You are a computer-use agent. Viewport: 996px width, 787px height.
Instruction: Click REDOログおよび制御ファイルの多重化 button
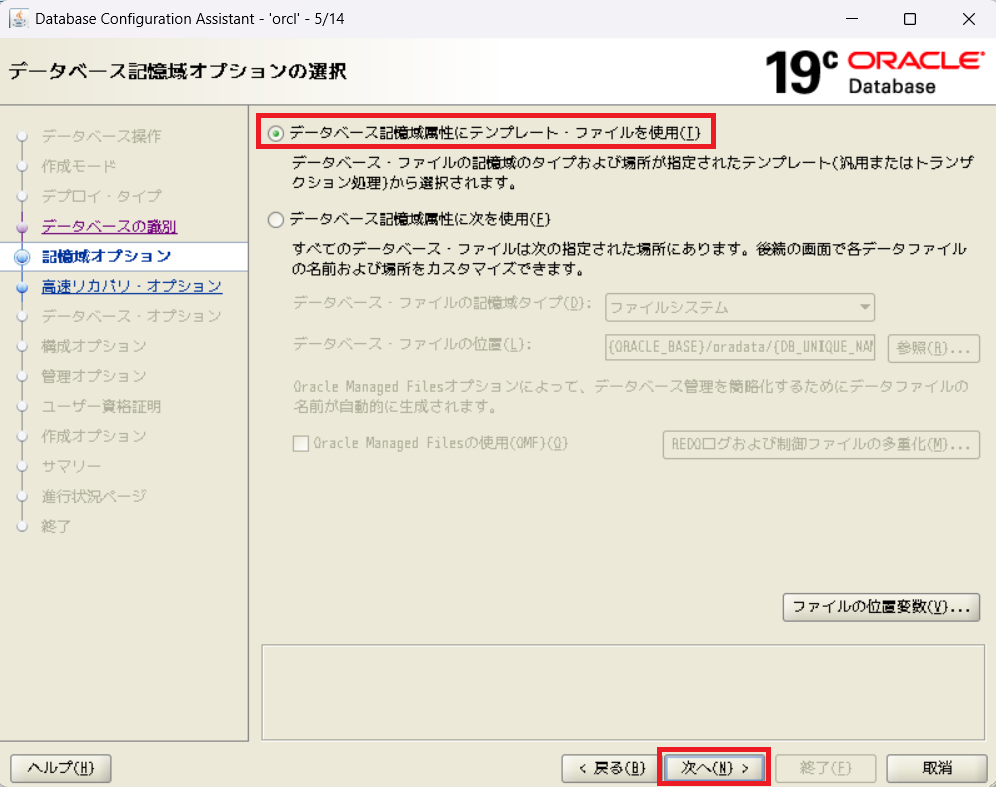point(820,444)
